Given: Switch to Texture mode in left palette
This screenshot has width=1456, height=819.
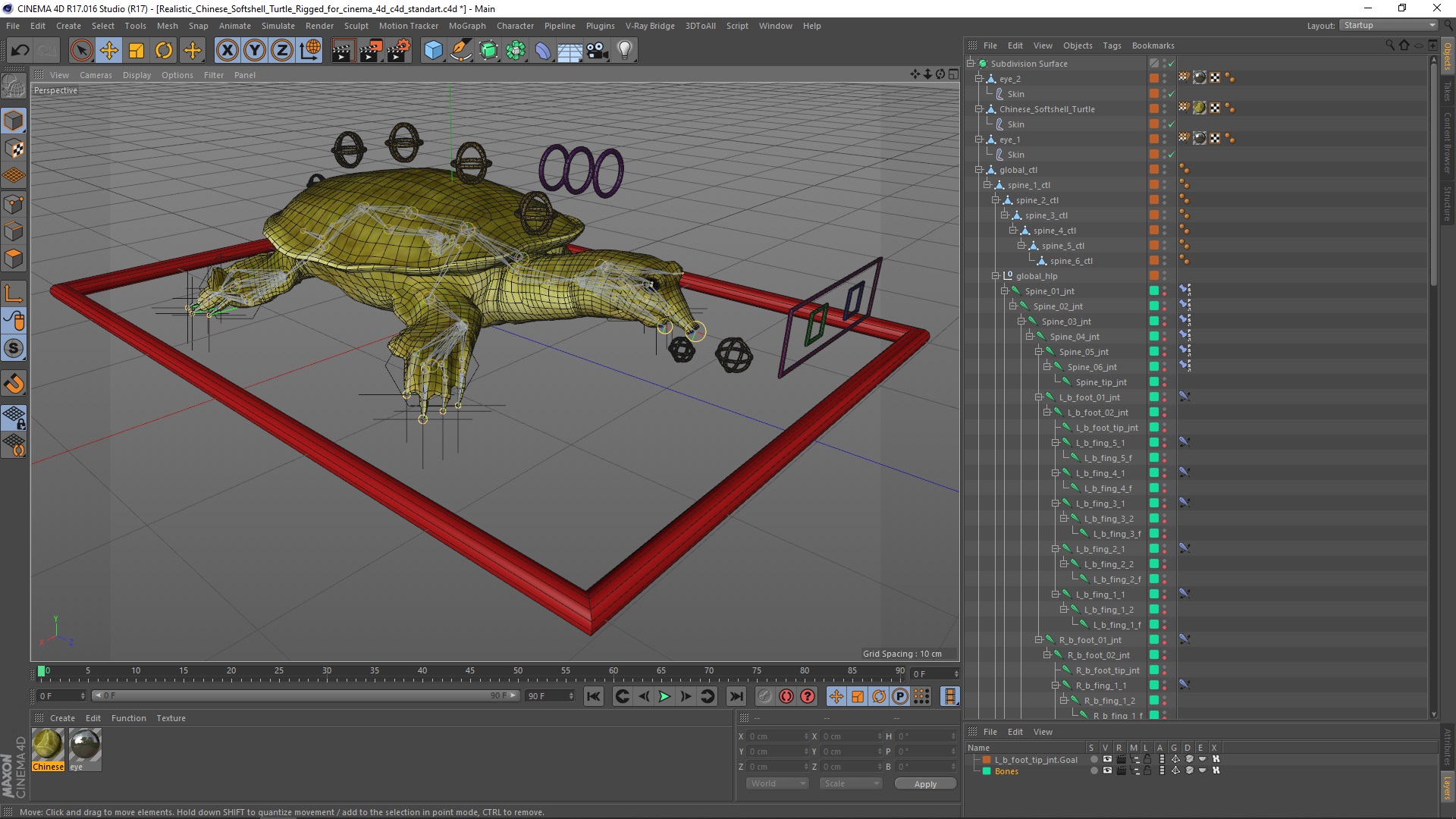Looking at the screenshot, I should tap(14, 149).
